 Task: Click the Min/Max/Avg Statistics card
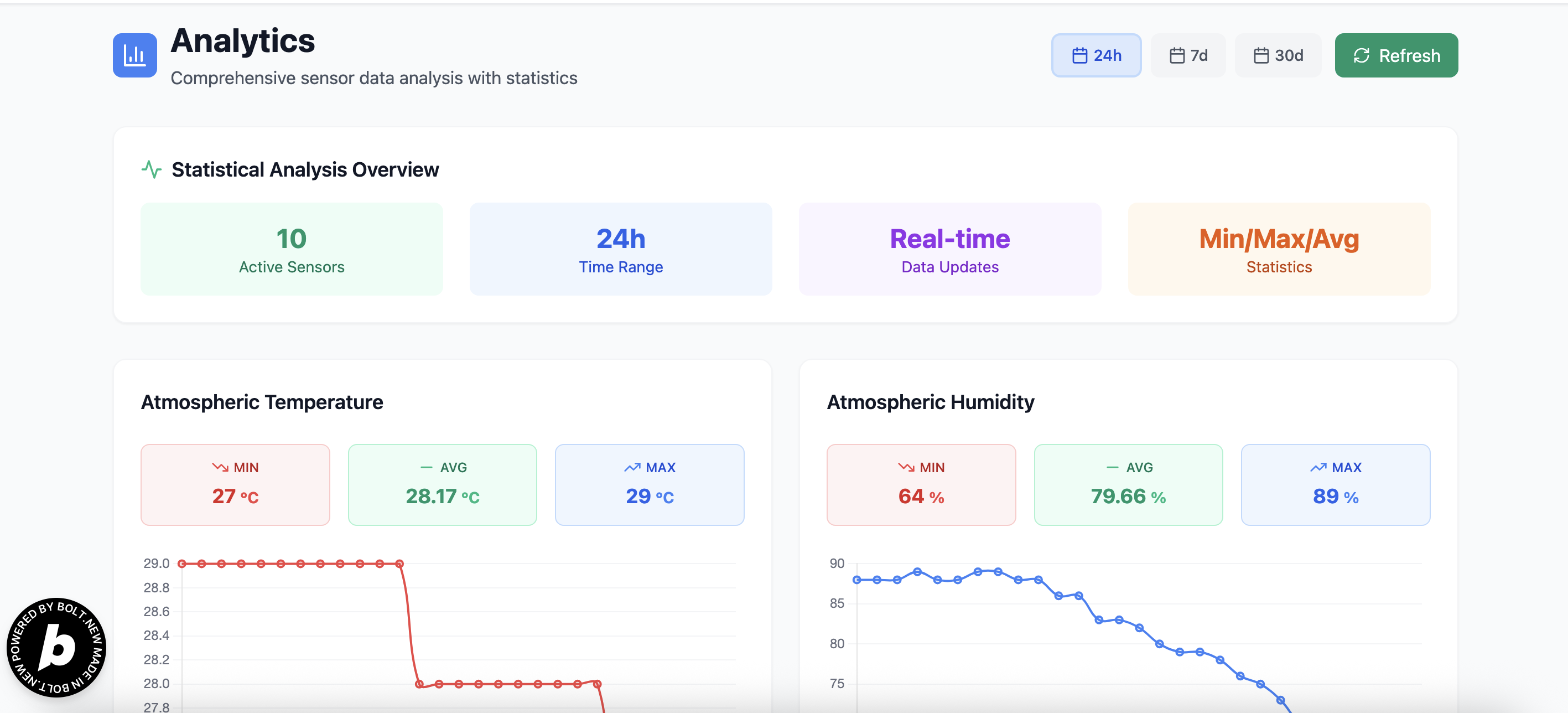pos(1279,249)
